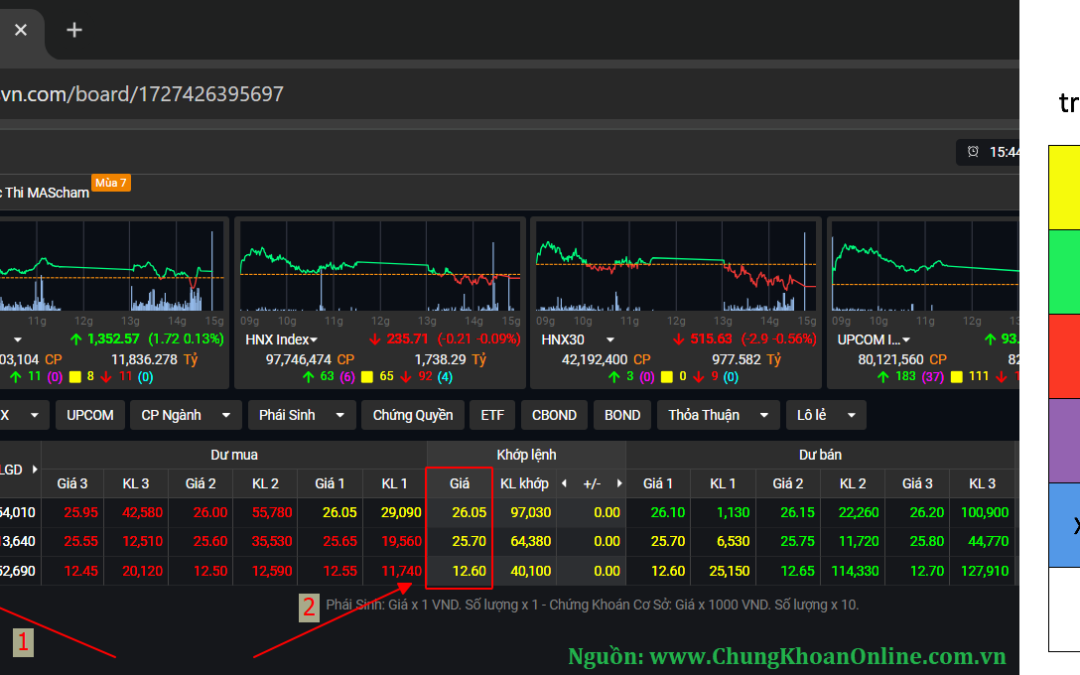Click the arrow next to the LGD header
This screenshot has width=1080, height=675.
pyautogui.click(x=36, y=469)
